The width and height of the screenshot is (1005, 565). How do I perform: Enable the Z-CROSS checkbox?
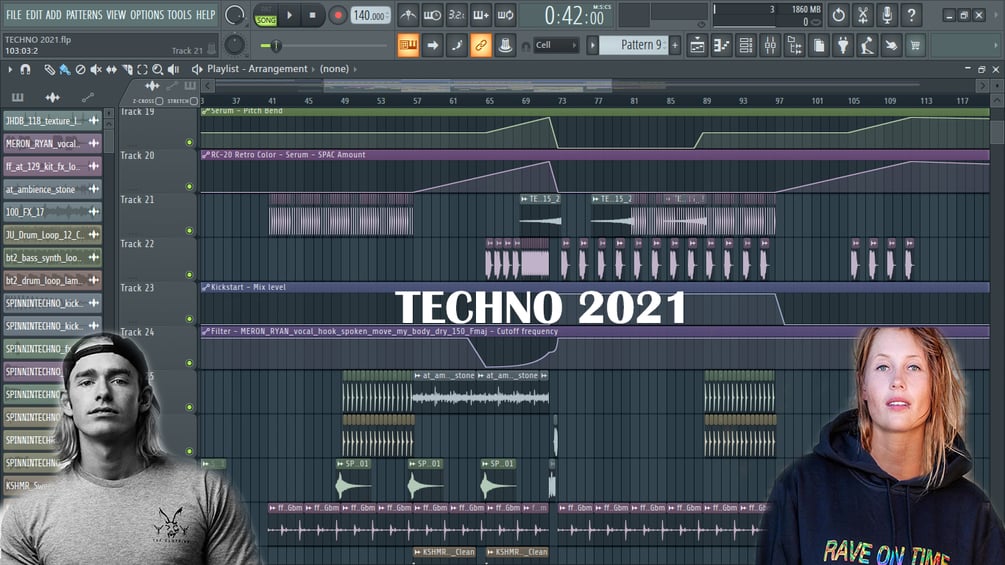point(159,101)
